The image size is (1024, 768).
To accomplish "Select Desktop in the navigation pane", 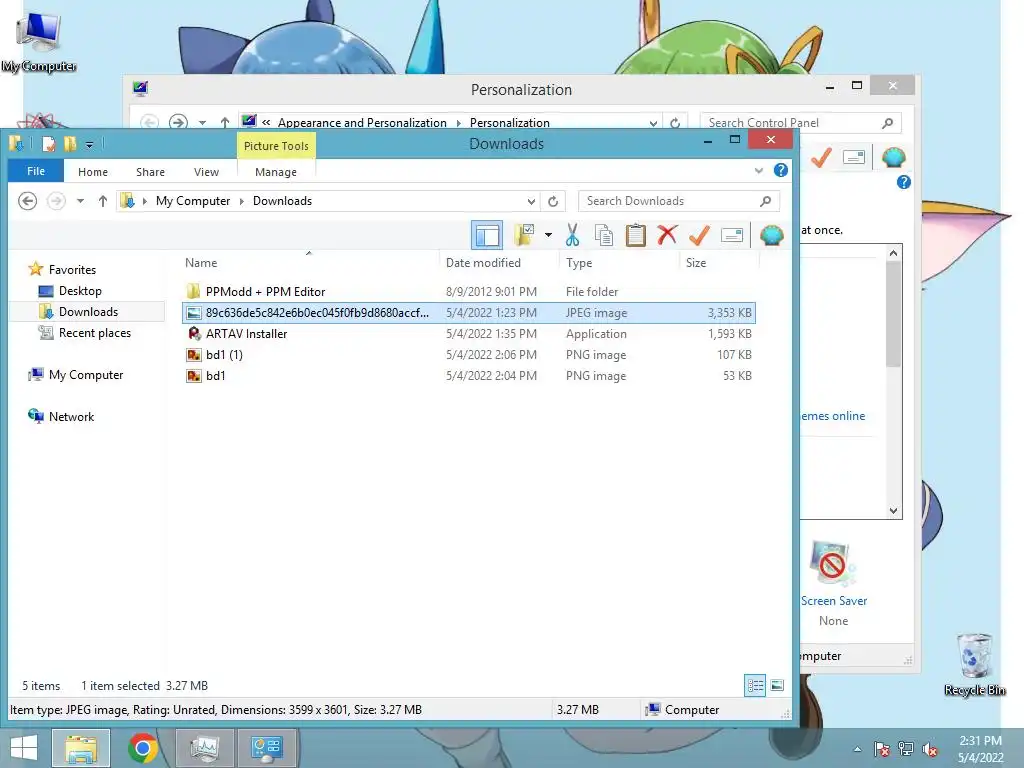I will point(80,291).
